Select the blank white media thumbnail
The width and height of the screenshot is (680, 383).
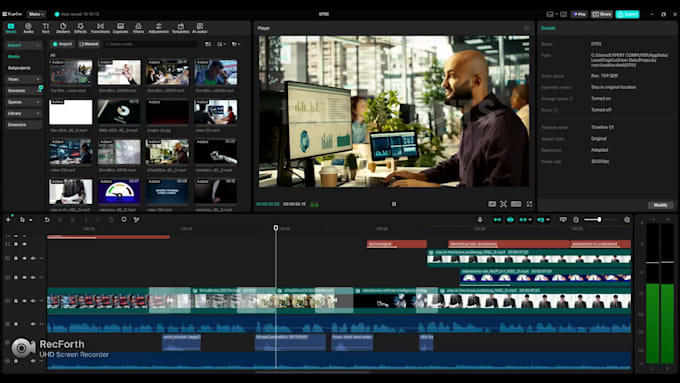71,112
